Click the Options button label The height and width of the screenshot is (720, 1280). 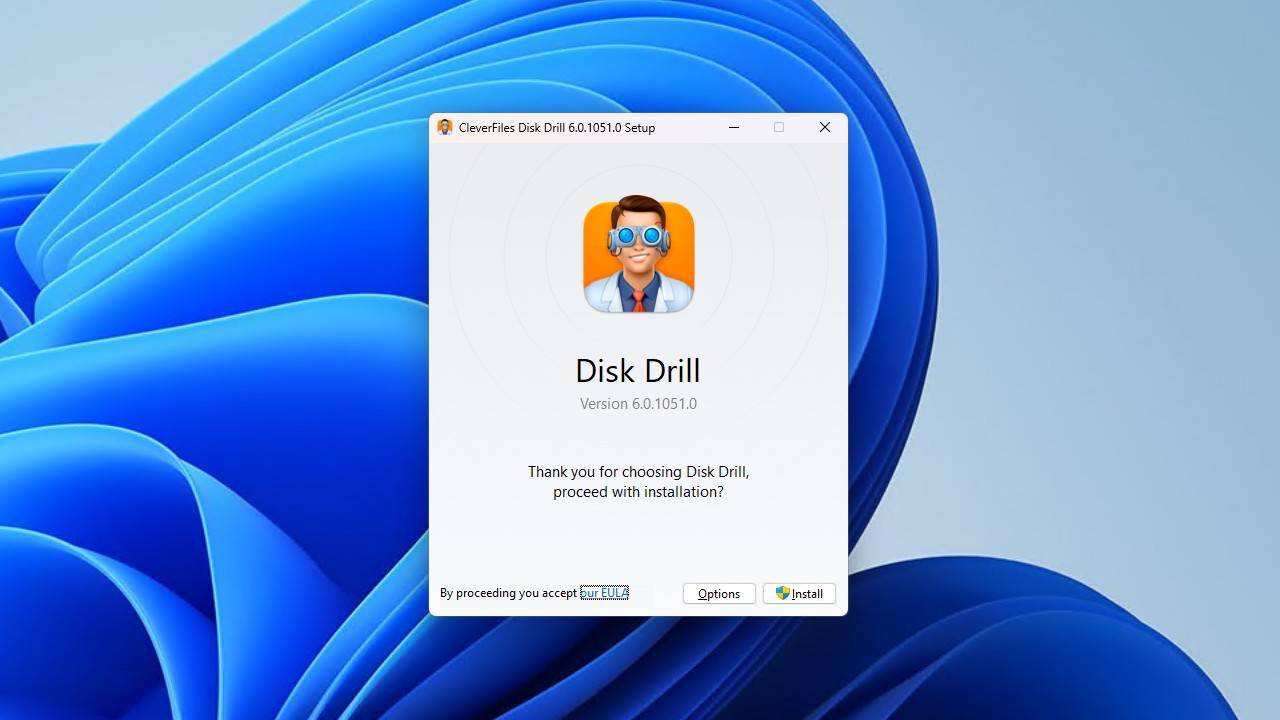718,593
